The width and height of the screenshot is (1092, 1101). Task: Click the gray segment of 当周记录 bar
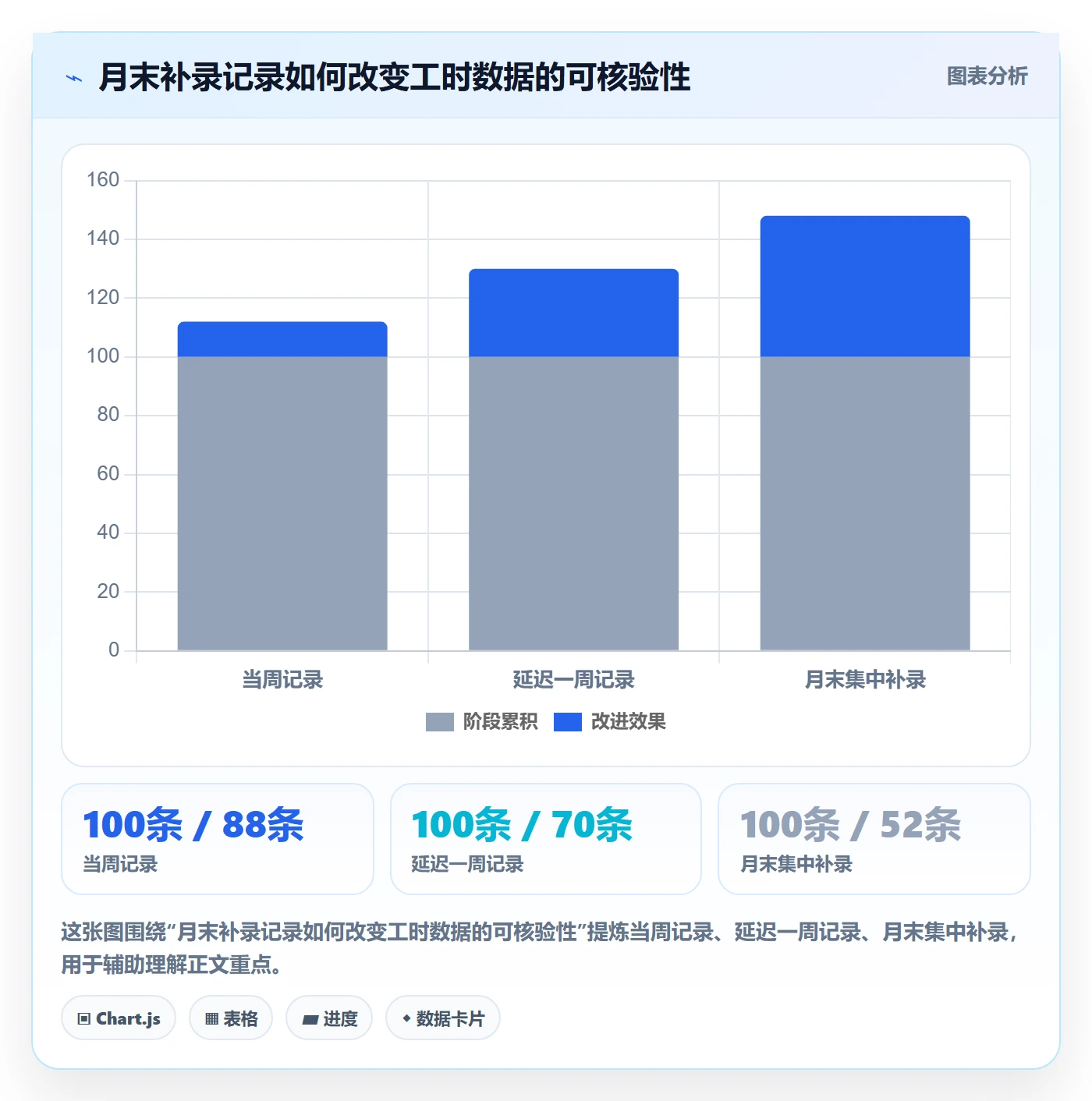point(282,504)
